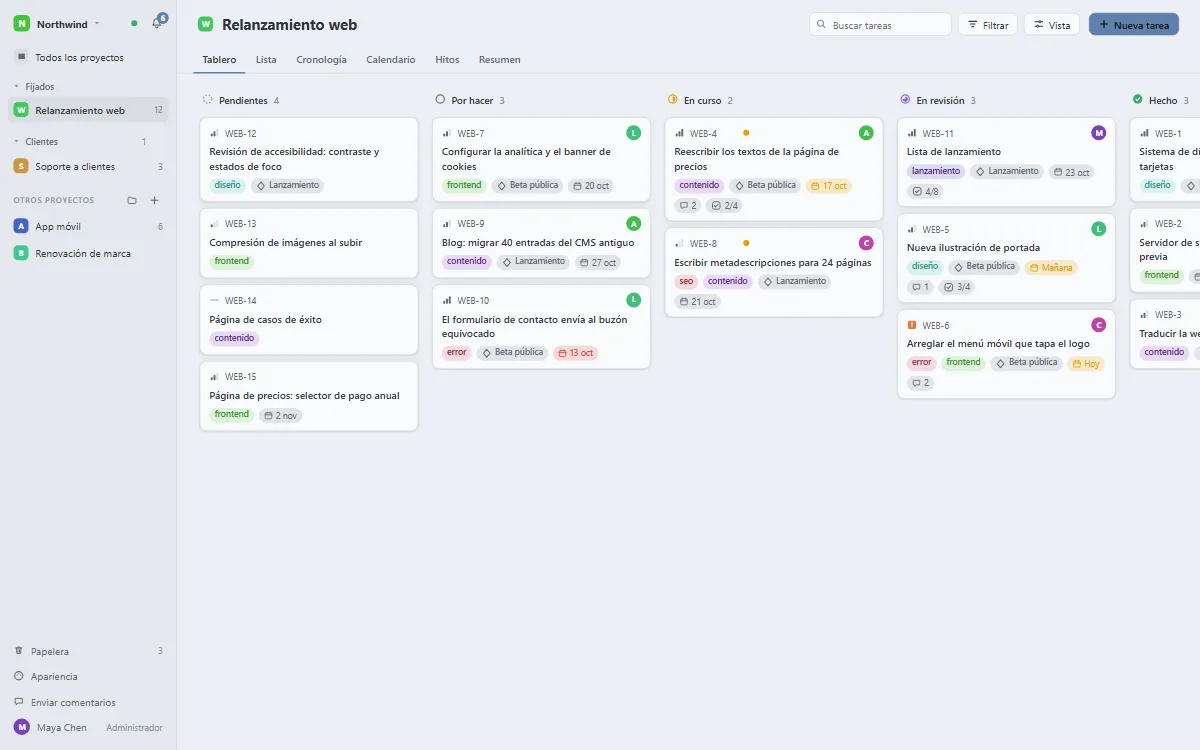Viewport: 1200px width, 750px height.
Task: Click the En revisión purple status icon
Action: pyautogui.click(x=905, y=100)
